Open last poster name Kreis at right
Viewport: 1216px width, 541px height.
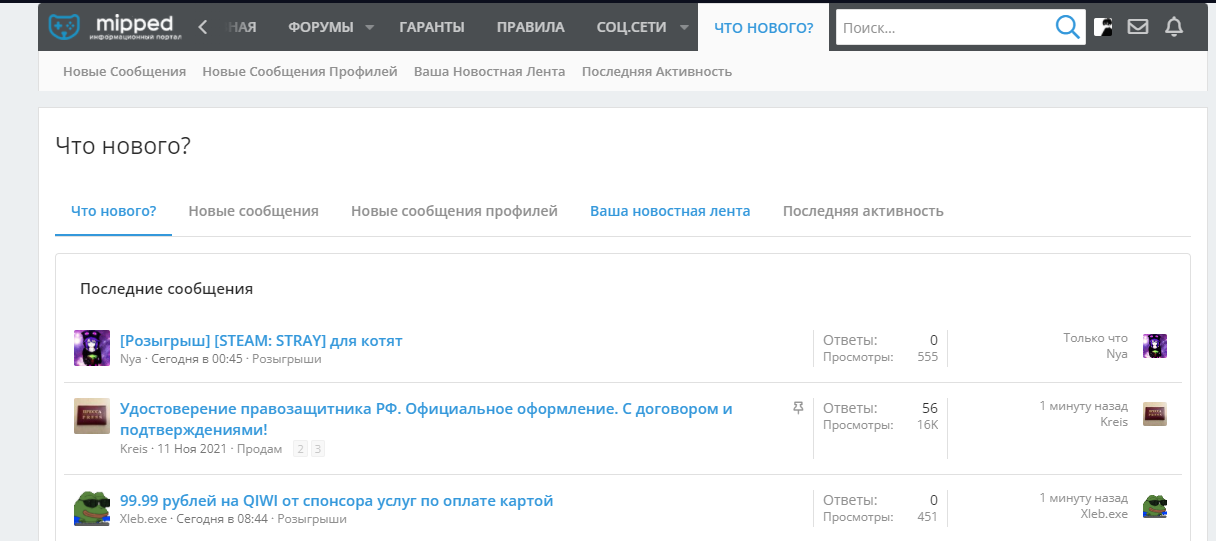[1114, 422]
